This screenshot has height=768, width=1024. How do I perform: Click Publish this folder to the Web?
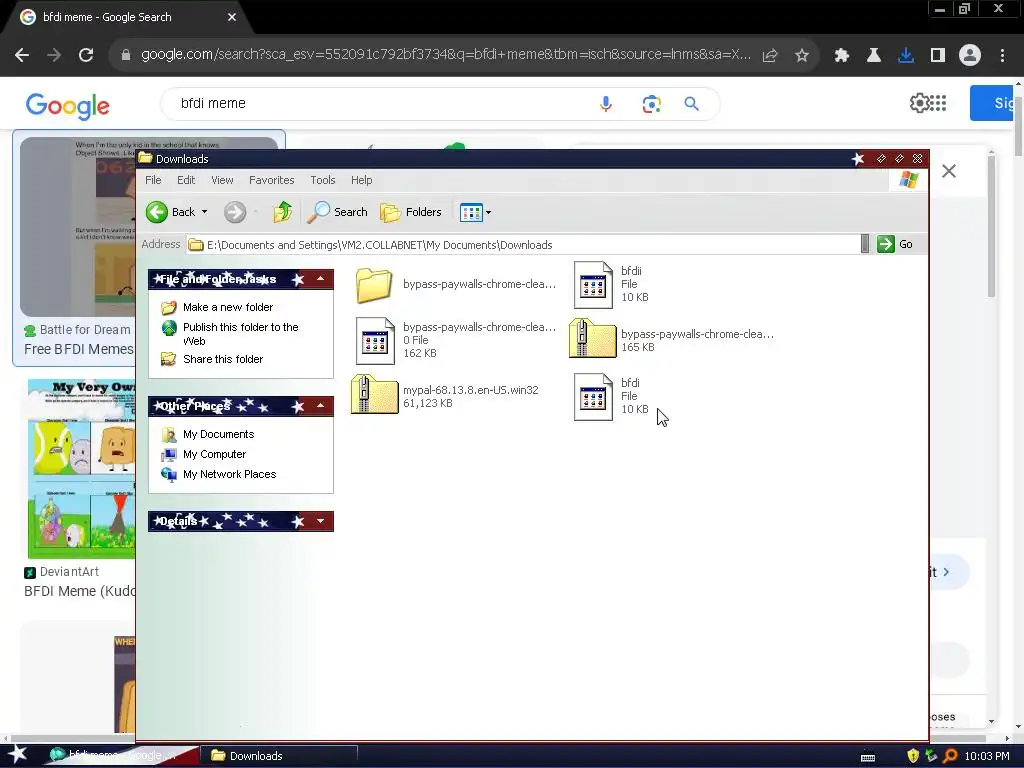point(240,334)
